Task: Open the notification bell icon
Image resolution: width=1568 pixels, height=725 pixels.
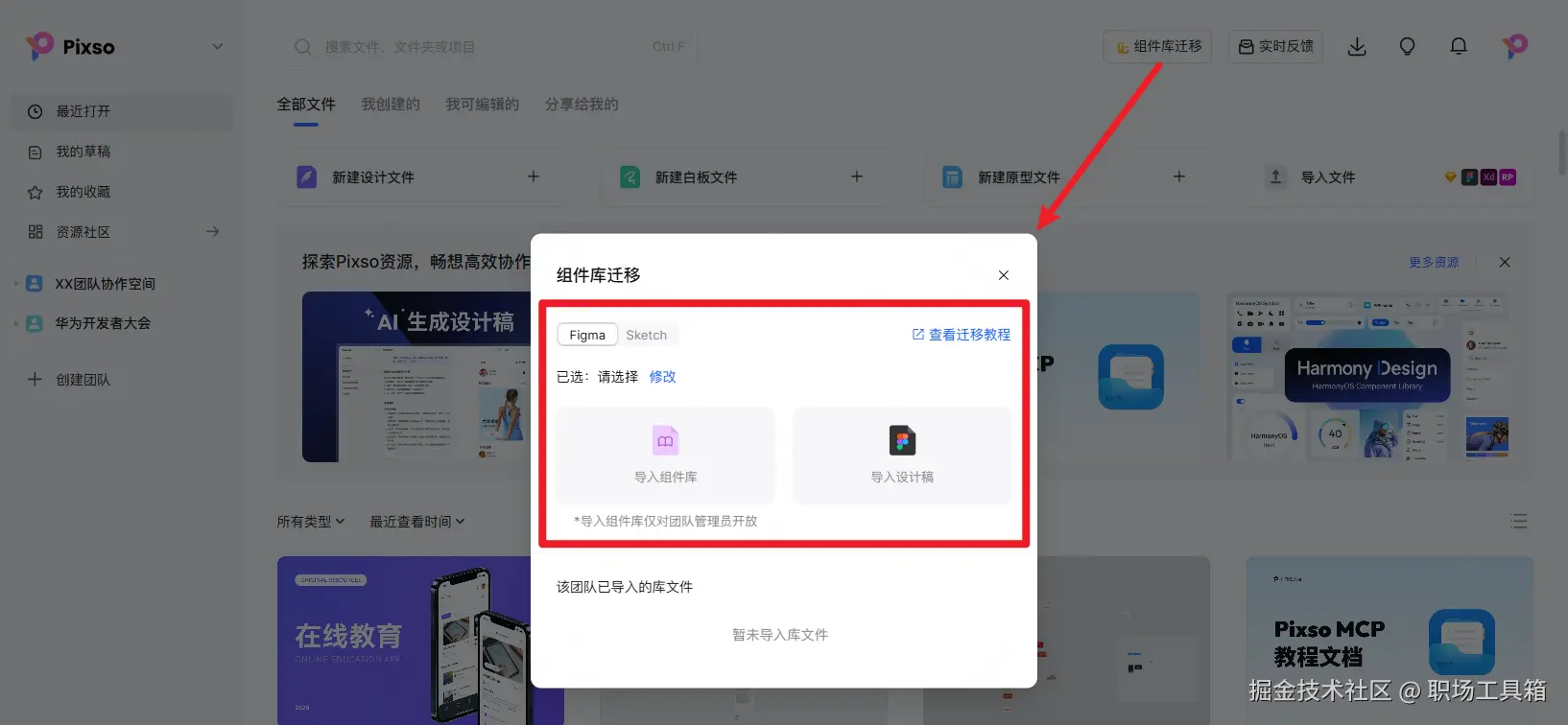Action: pos(1459,47)
